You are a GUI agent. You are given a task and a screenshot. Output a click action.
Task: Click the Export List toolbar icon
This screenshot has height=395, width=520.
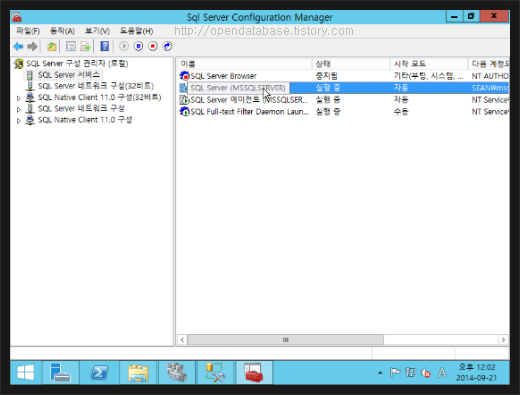point(85,46)
